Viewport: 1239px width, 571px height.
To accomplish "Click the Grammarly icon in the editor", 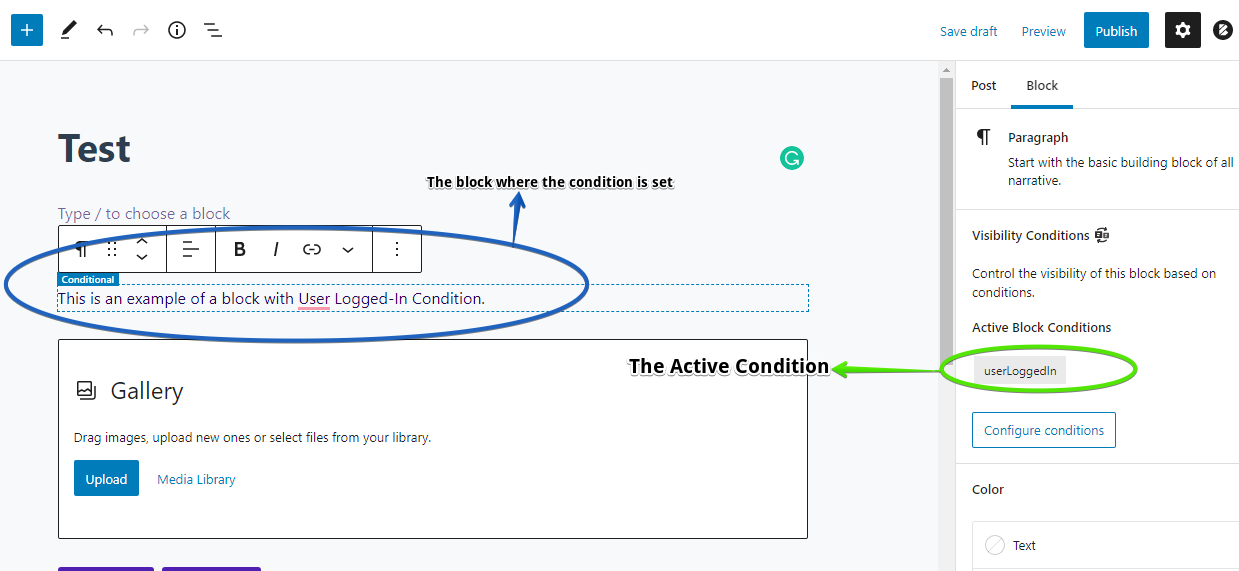I will 792,158.
